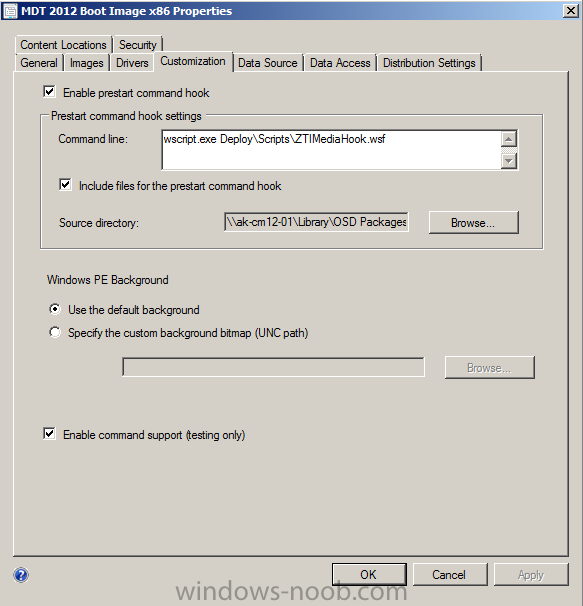The image size is (583, 606).
Task: Click the Source directory path field
Action: 316,222
